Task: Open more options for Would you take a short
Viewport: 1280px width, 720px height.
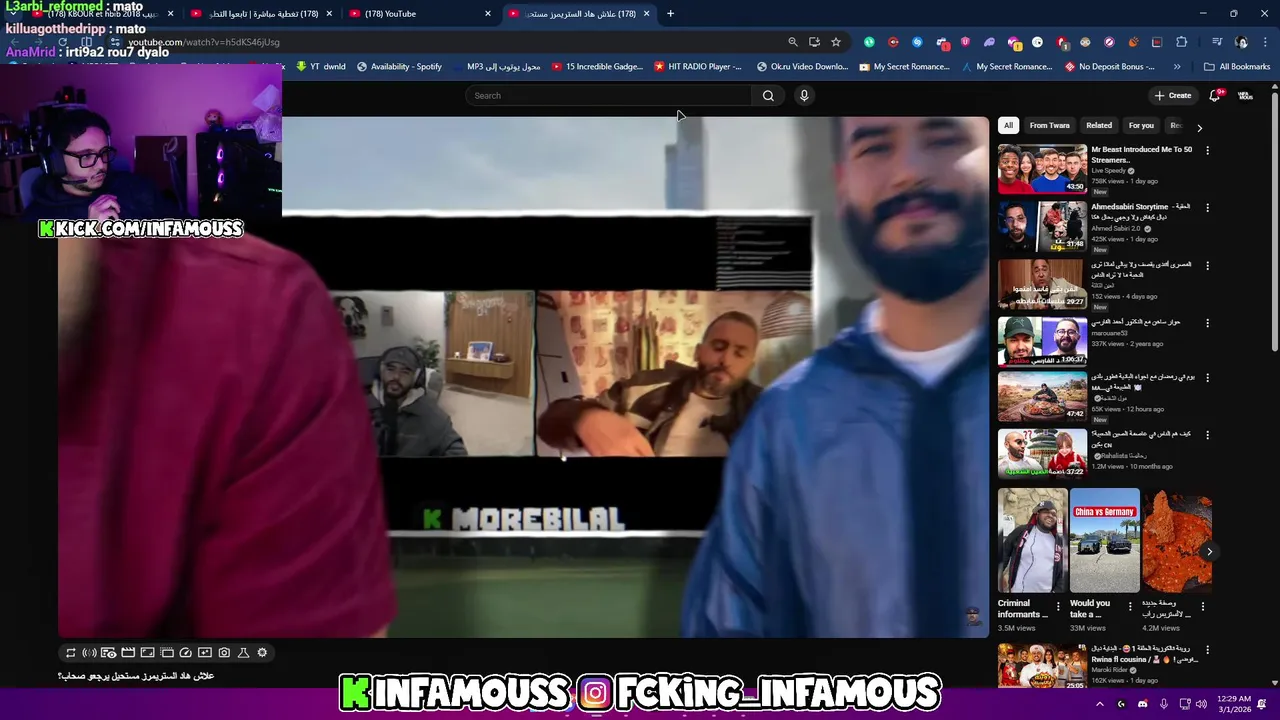Action: tap(1130, 606)
